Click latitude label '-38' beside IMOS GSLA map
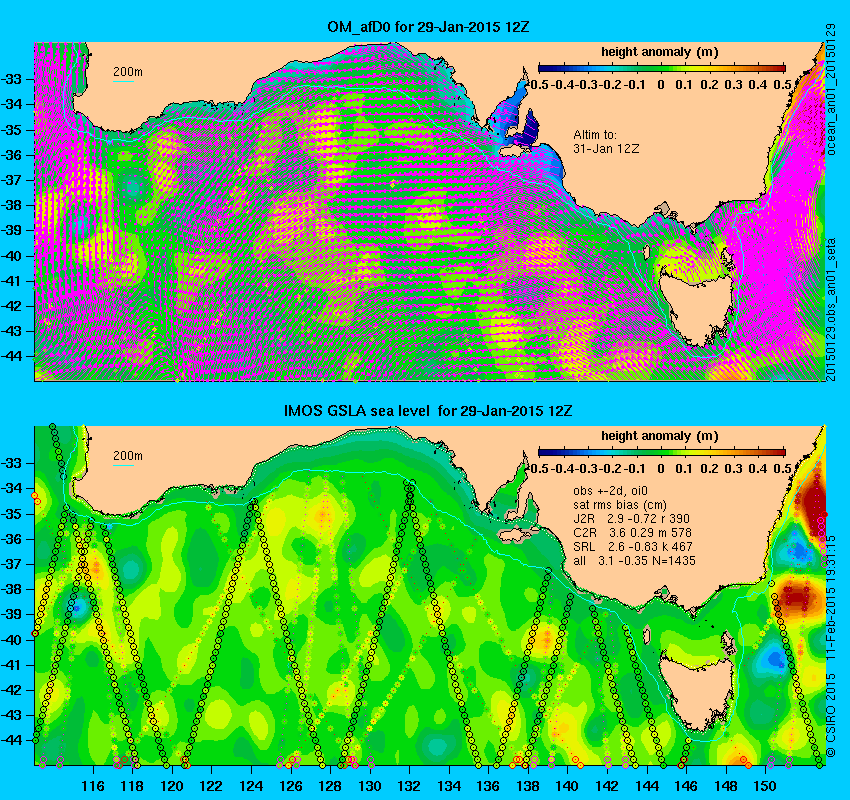The image size is (850, 800). (10, 589)
